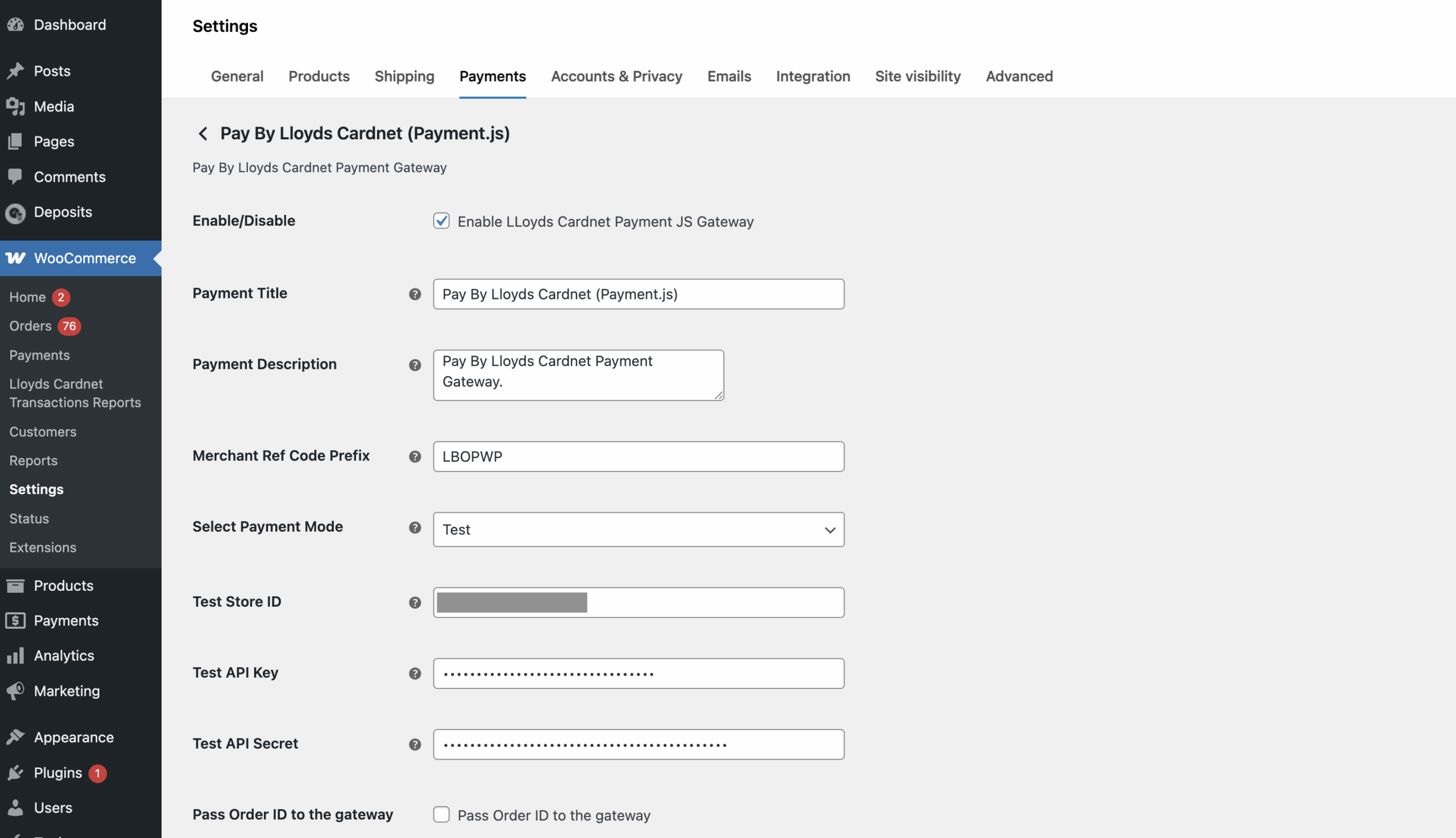Open the Customers submenu link
The height and width of the screenshot is (838, 1456).
pyautogui.click(x=43, y=432)
